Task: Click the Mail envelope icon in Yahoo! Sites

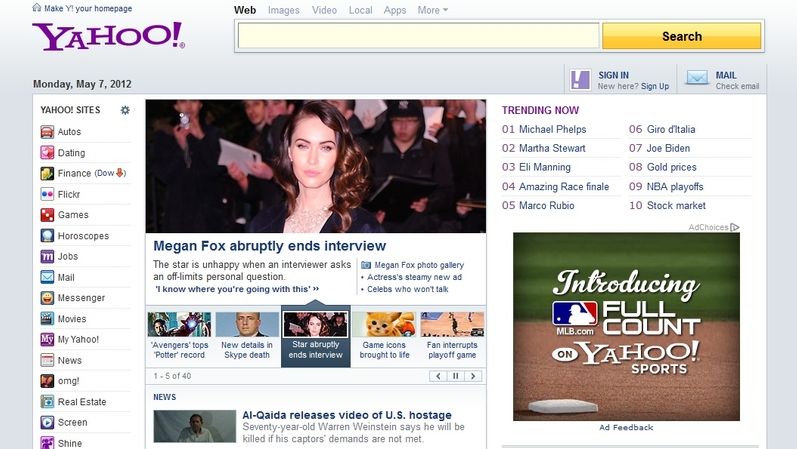Action: point(47,277)
